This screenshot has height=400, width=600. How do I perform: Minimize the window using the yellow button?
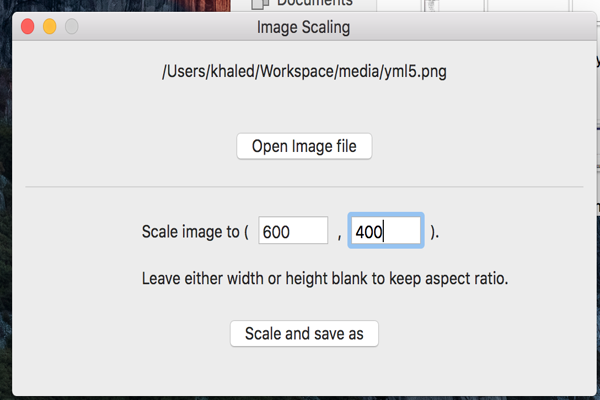[x=50, y=27]
